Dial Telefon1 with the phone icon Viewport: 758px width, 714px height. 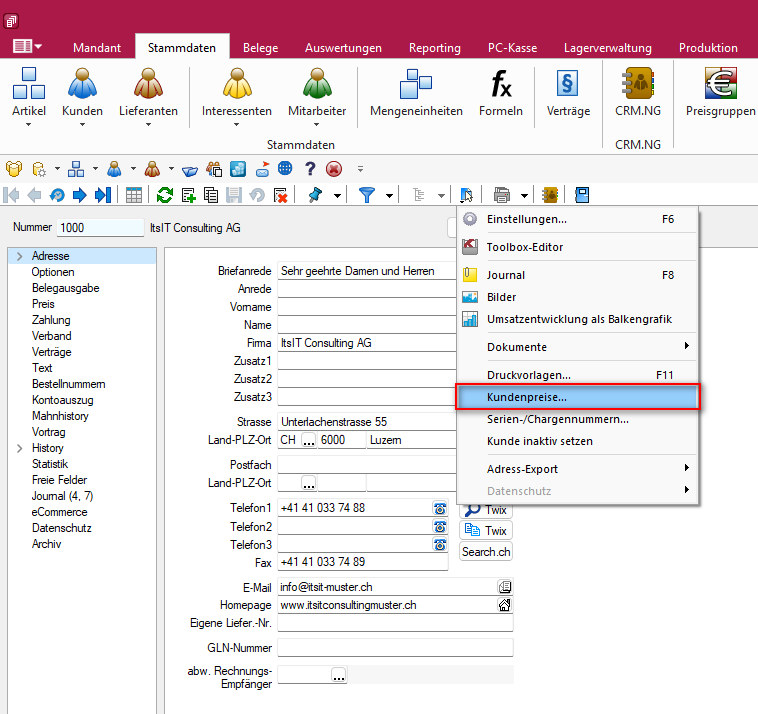coord(440,509)
